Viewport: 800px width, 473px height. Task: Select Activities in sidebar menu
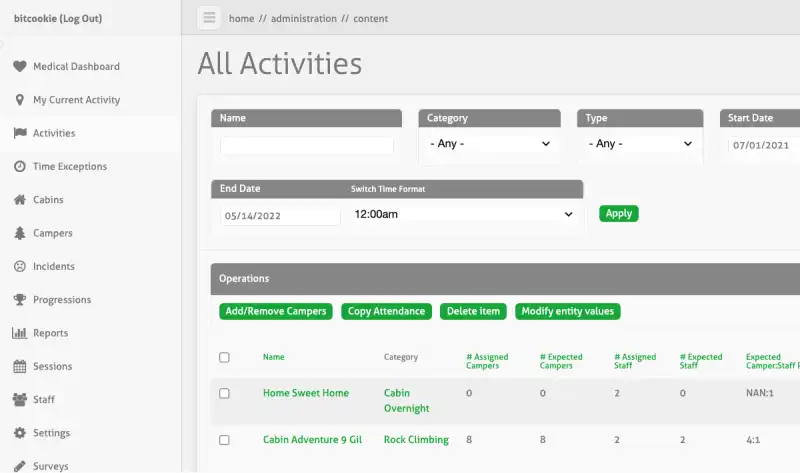point(54,133)
